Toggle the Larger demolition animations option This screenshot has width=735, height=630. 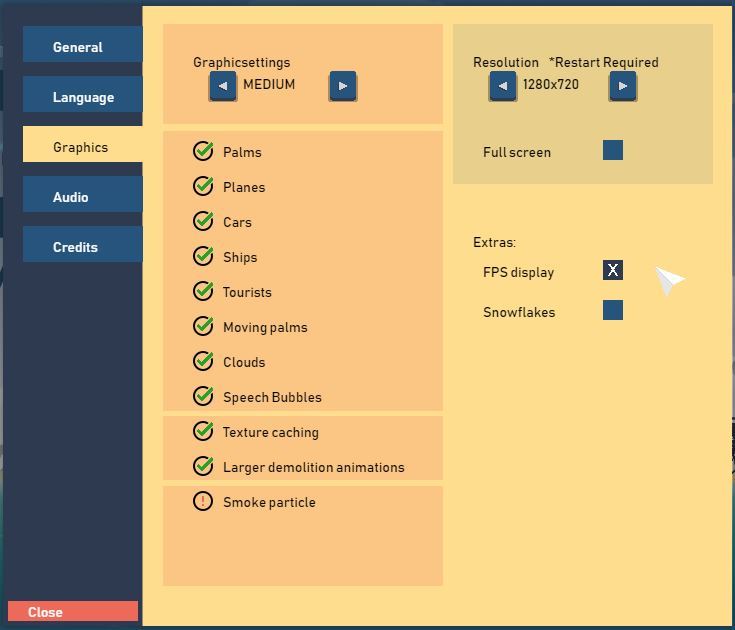(203, 466)
